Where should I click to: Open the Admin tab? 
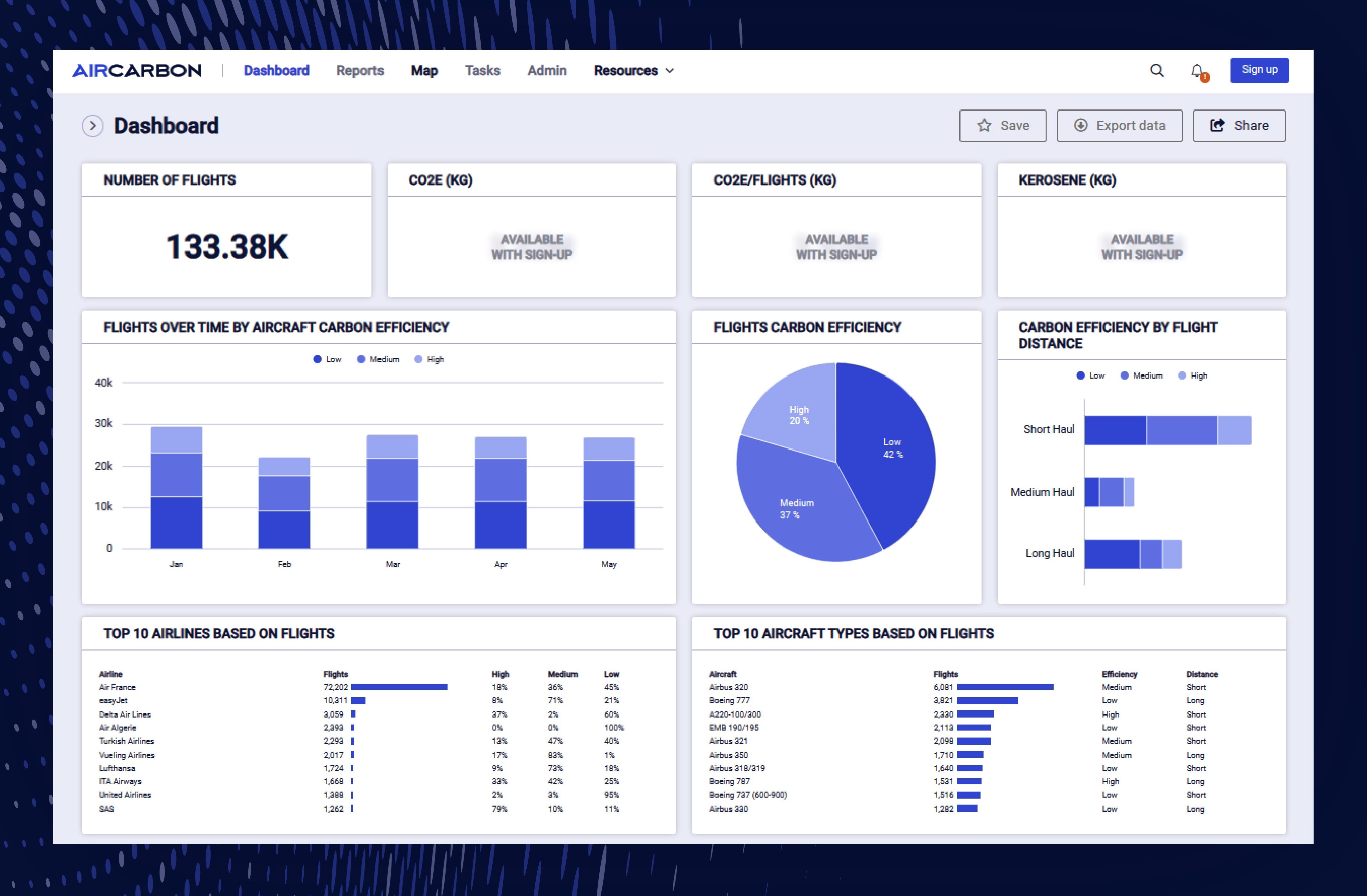[547, 71]
